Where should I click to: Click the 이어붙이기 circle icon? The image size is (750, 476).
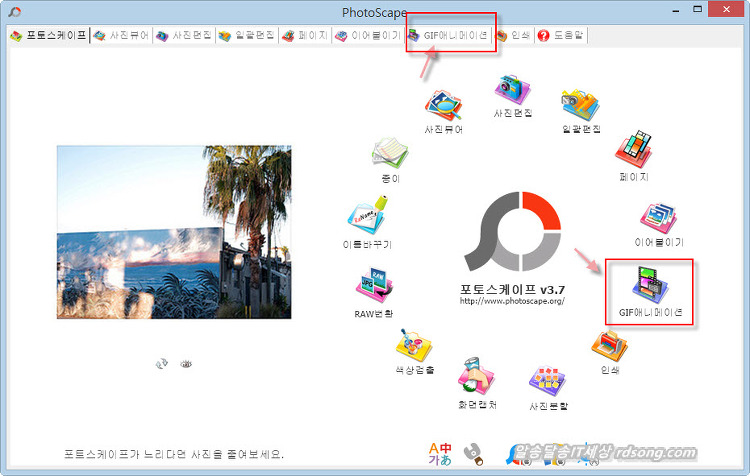[658, 218]
